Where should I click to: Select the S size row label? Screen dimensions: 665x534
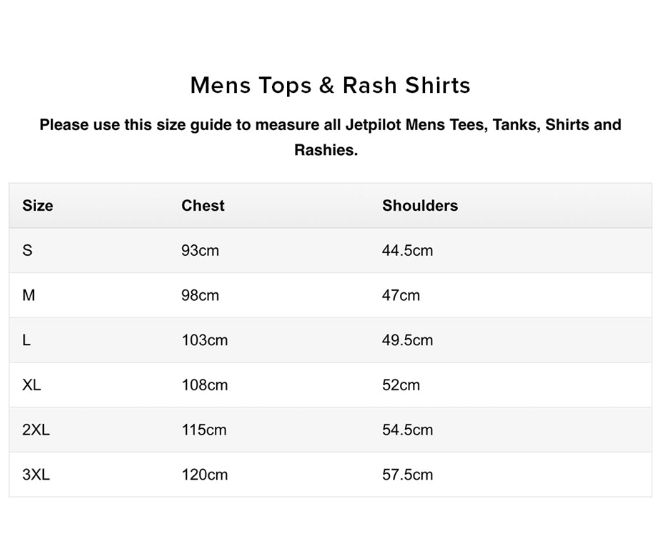click(27, 250)
